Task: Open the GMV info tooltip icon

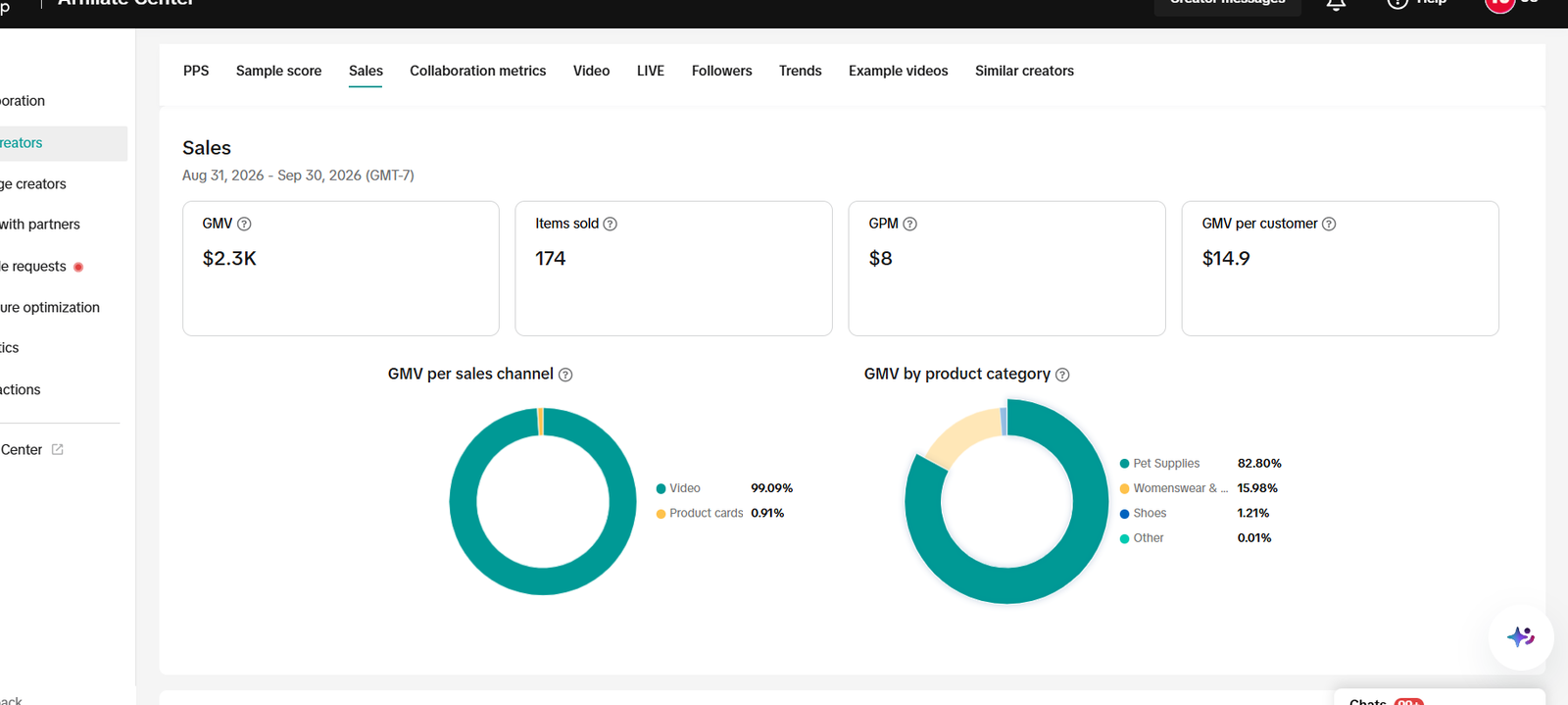Action: (245, 224)
